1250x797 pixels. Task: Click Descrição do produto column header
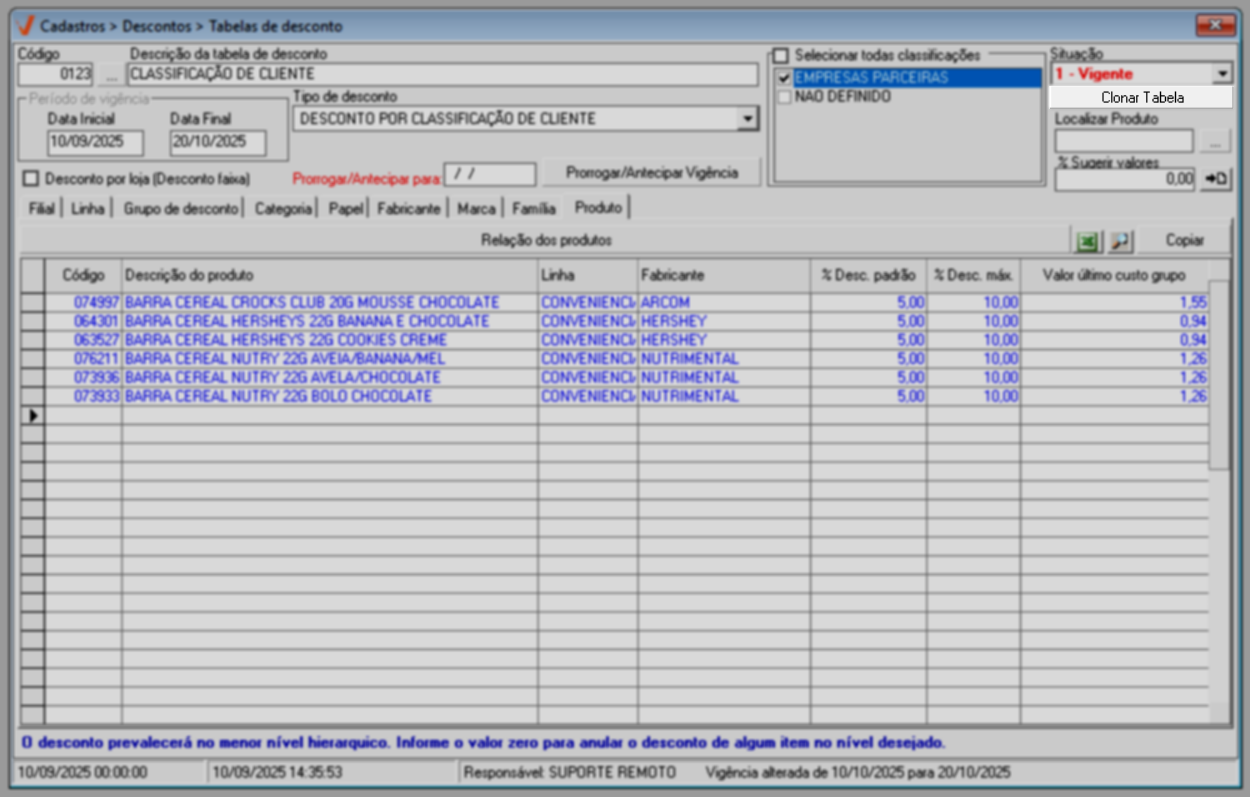click(330, 275)
